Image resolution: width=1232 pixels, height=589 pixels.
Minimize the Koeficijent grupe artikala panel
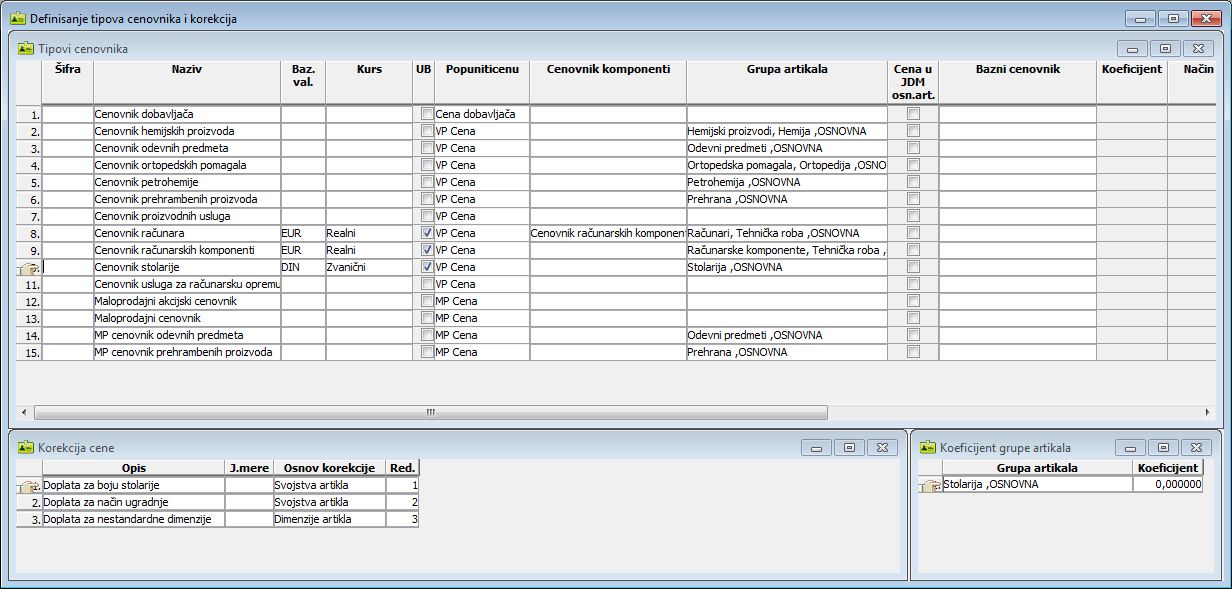tap(1130, 447)
